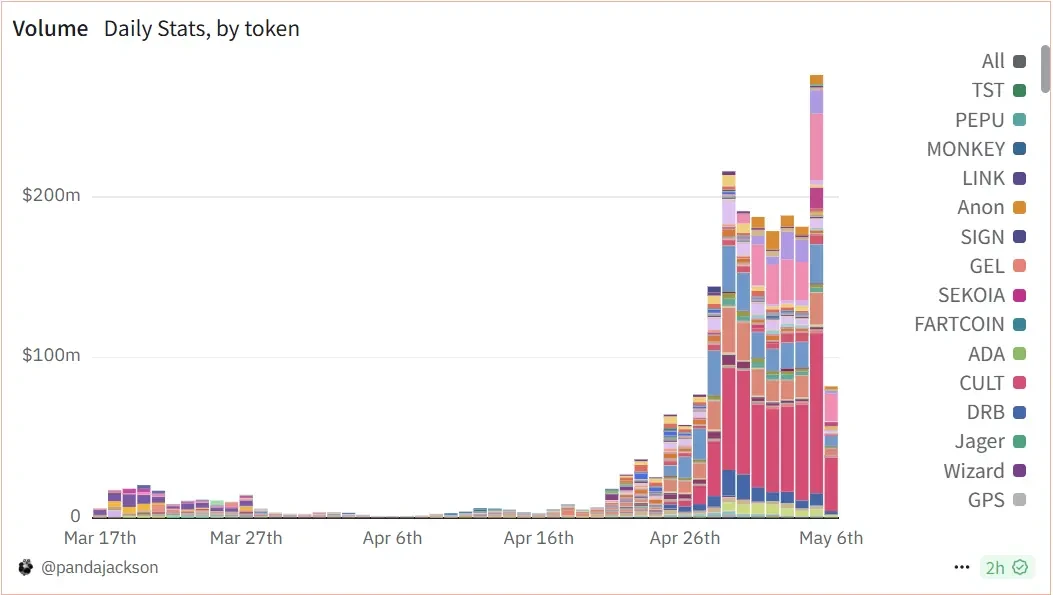This screenshot has height=595, width=1053.
Task: Click the legend vertical scrollbar
Action: [1046, 68]
